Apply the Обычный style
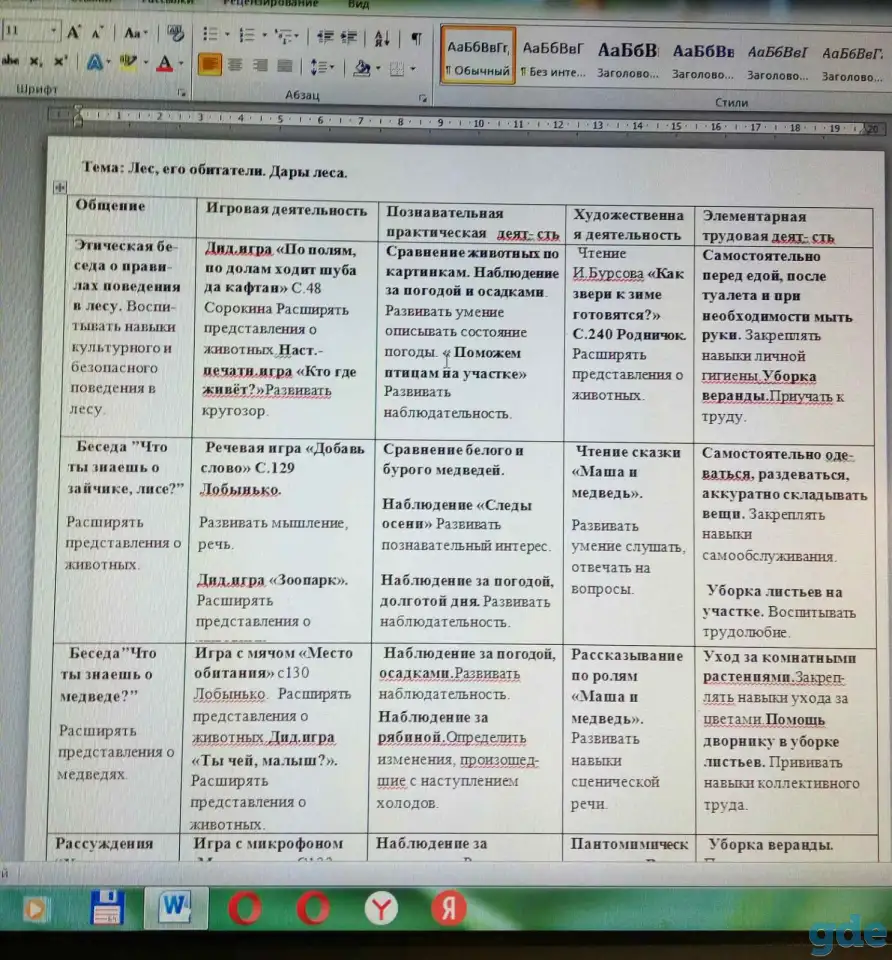This screenshot has height=960, width=892. pos(478,56)
